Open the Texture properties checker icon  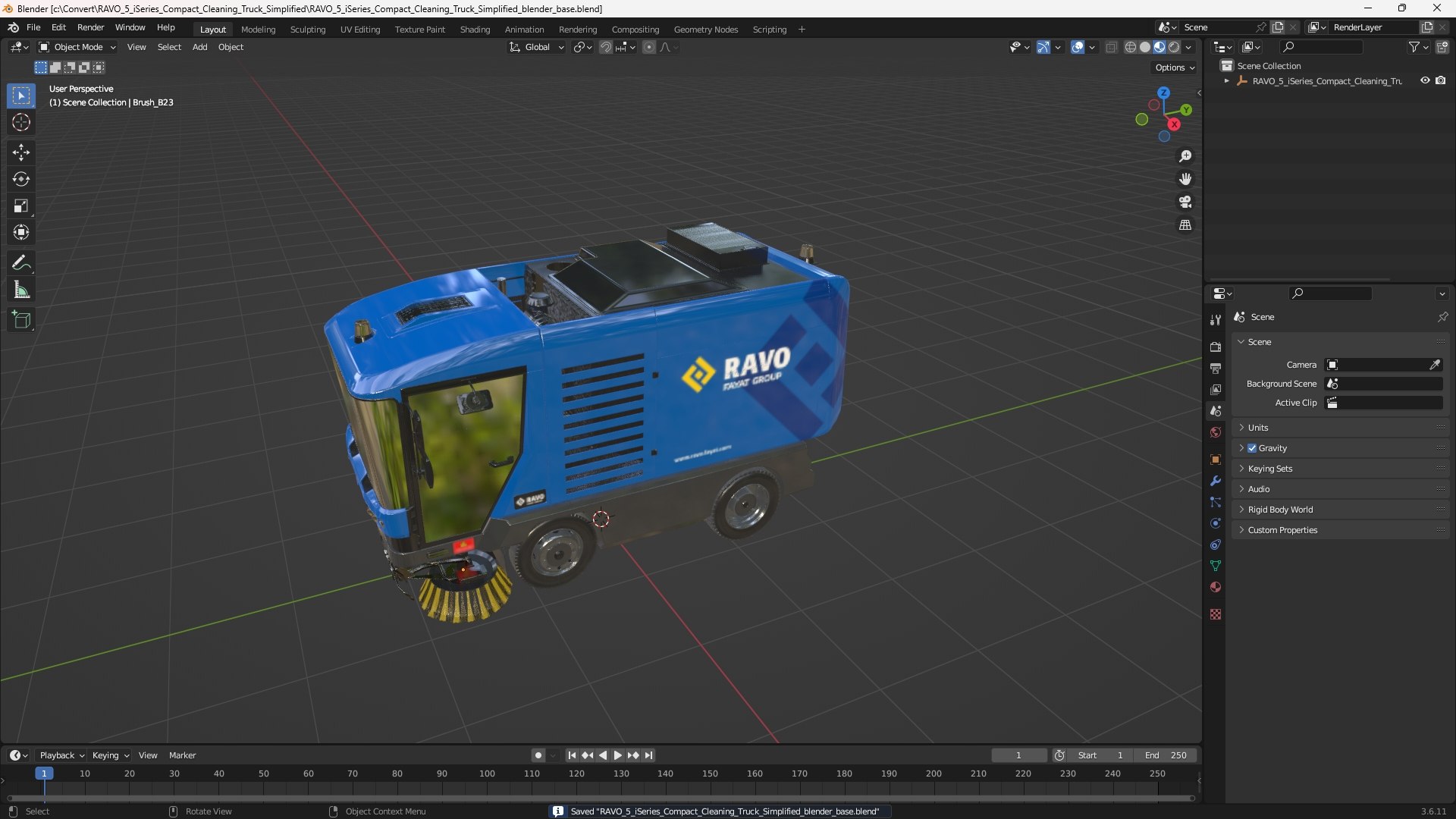[1216, 614]
